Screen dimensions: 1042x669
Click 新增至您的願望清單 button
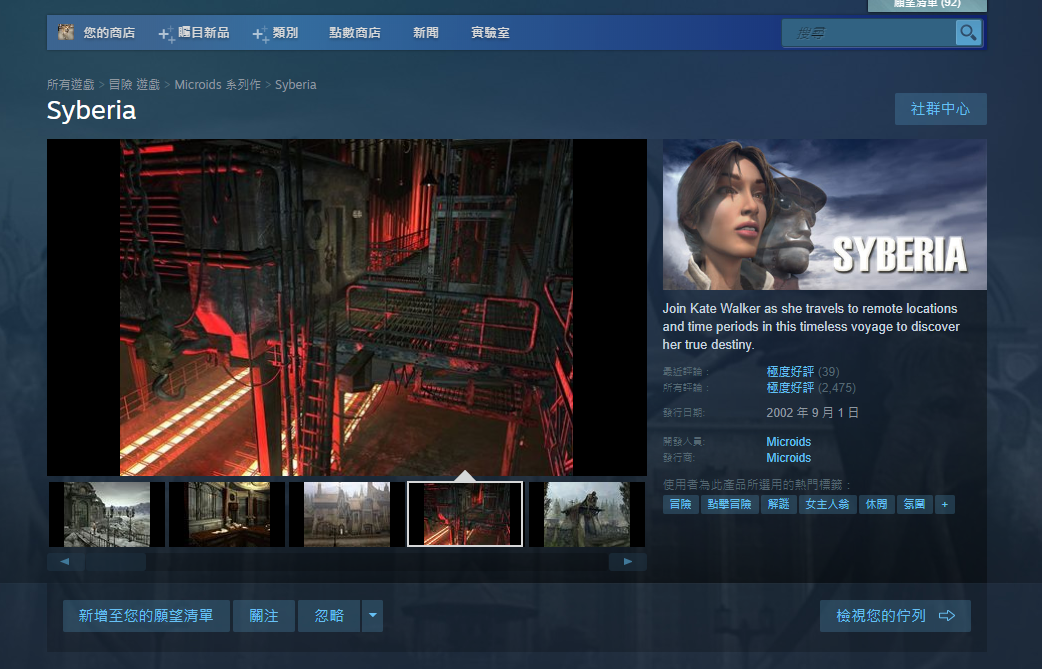(146, 616)
